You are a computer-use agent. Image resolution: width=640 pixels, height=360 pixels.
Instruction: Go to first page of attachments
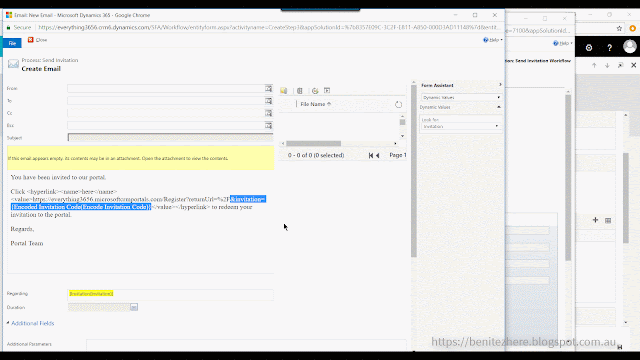click(371, 156)
